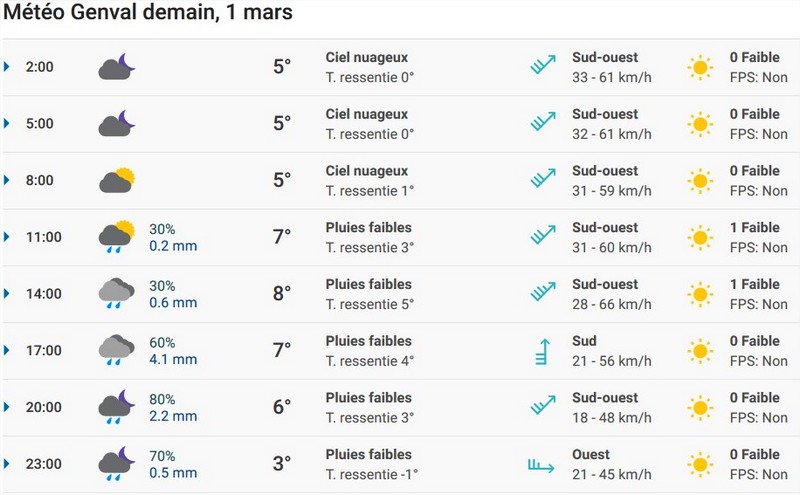Screen dimensions: 800x495
Task: Expand the 11:00 hourly details arrow
Action: 8,237
